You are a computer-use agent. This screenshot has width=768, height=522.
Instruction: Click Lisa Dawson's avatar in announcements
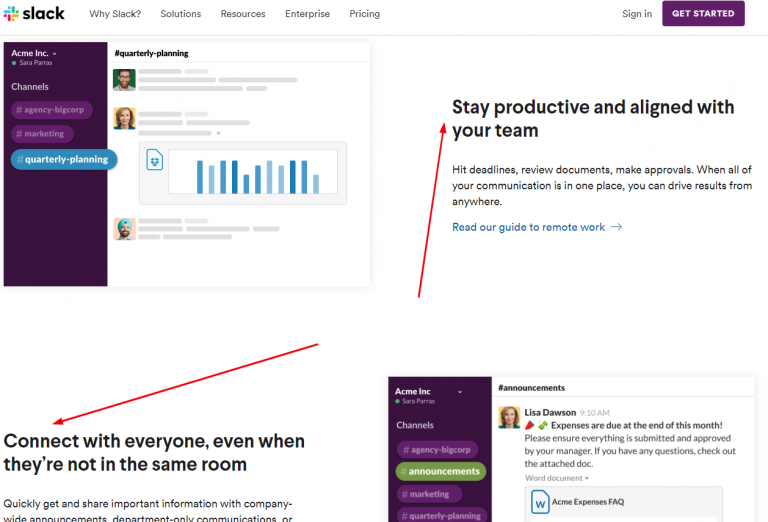pos(509,417)
